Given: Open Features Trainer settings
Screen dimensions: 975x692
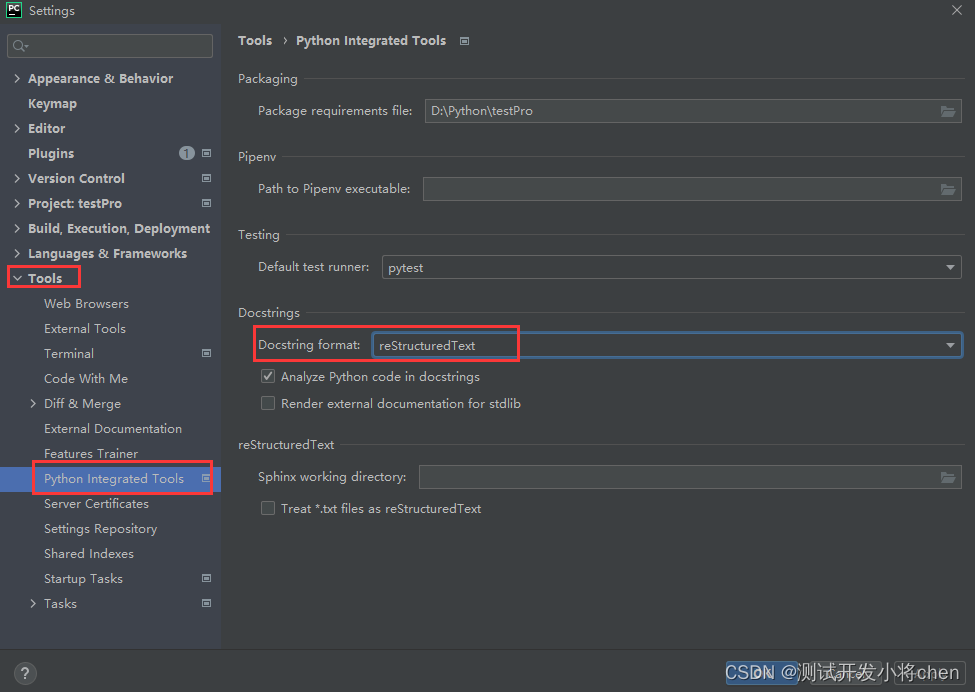Looking at the screenshot, I should [91, 453].
